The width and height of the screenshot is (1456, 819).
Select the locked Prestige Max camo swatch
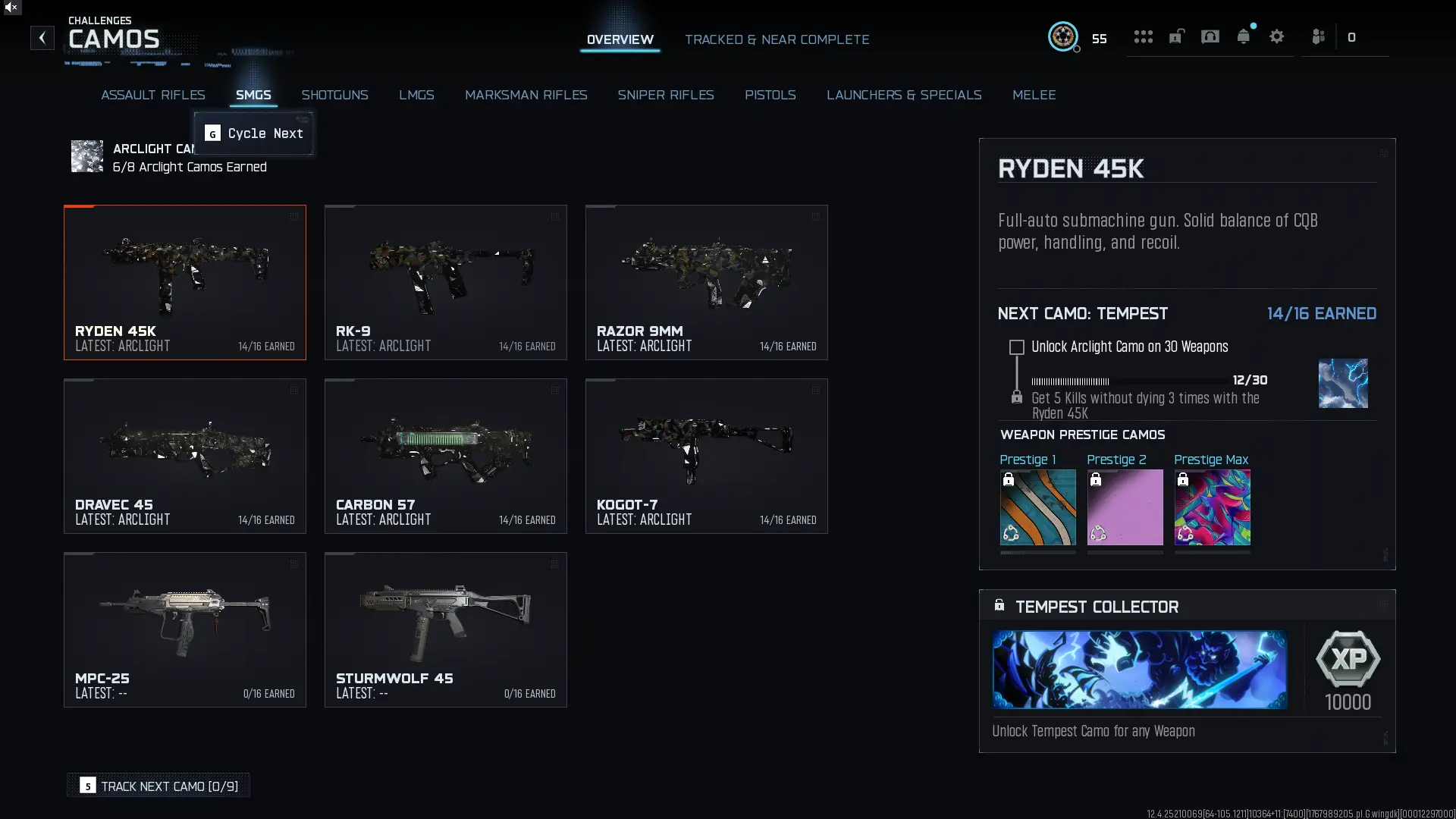point(1212,507)
